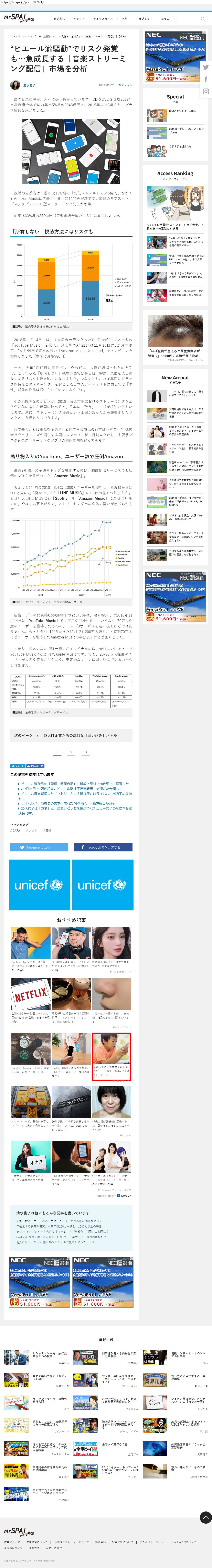Image resolution: width=212 pixels, height=1568 pixels.
Task: Open the ライフスタイル navigation menu
Action: point(103,19)
